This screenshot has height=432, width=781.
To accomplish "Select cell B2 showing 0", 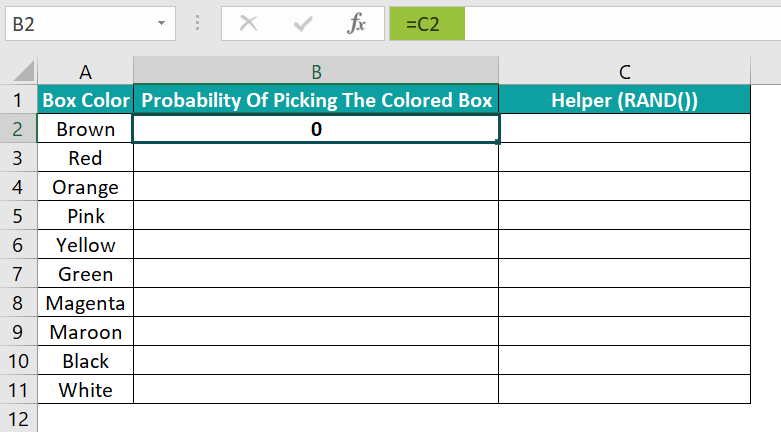I will pyautogui.click(x=316, y=129).
